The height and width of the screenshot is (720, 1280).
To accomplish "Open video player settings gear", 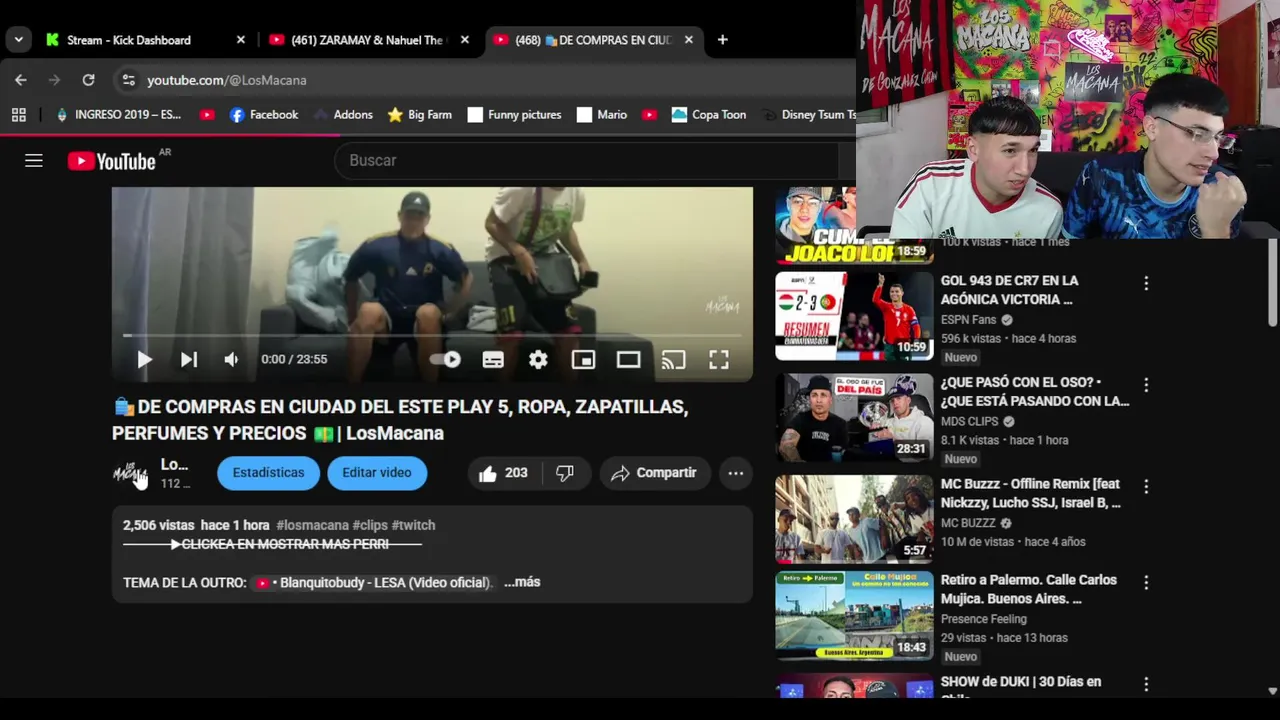I will pos(538,360).
